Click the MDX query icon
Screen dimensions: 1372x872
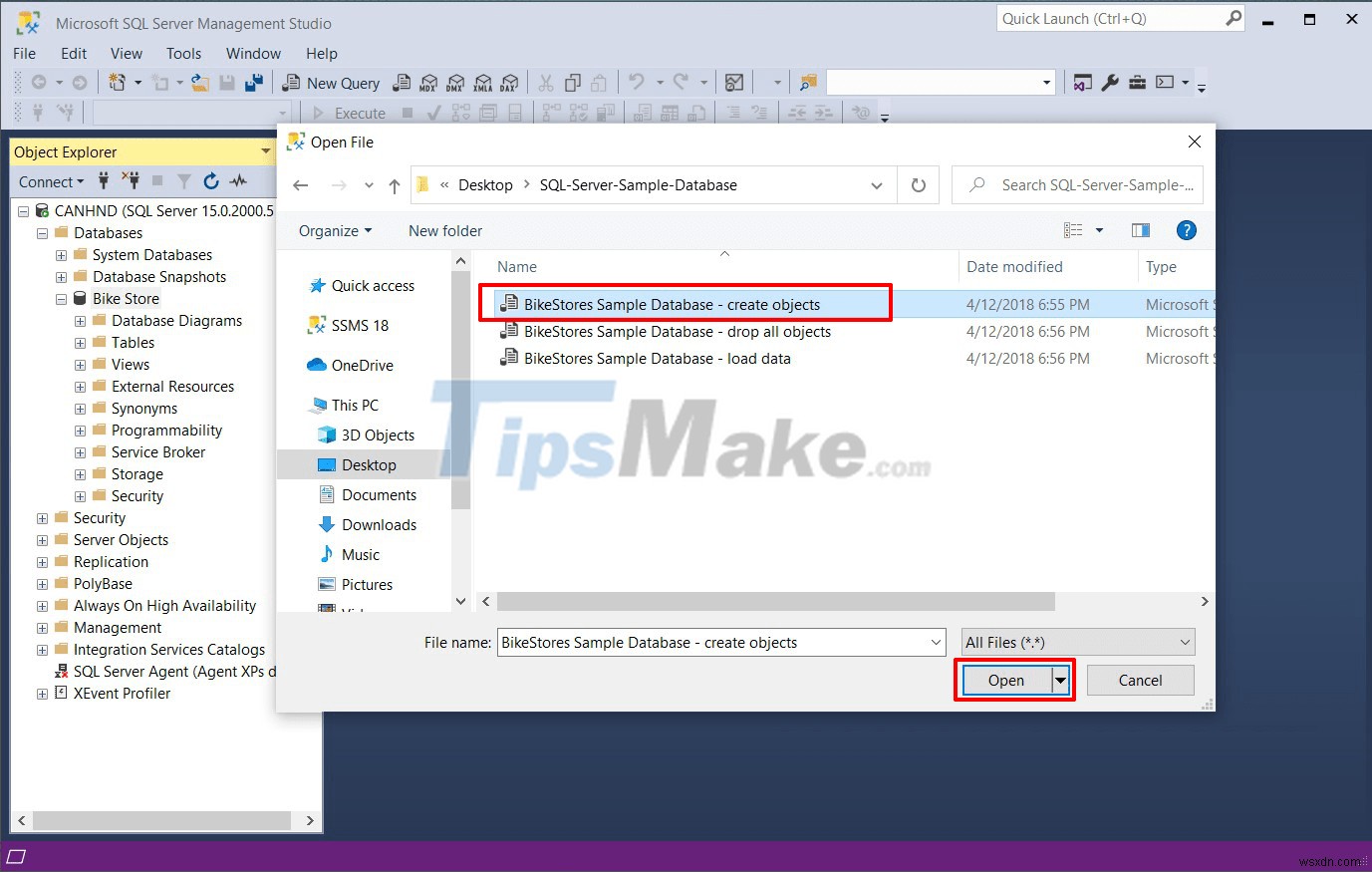click(428, 83)
